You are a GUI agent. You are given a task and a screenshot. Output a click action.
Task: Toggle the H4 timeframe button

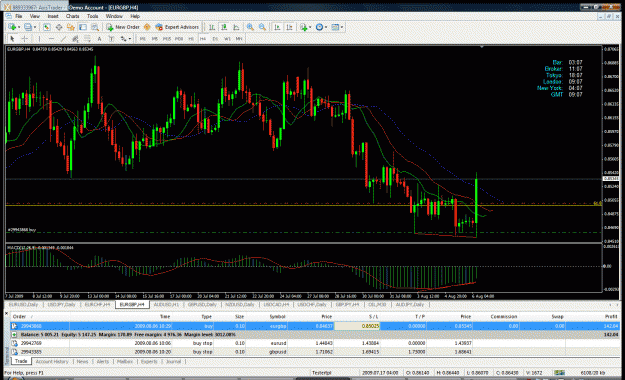click(x=203, y=39)
